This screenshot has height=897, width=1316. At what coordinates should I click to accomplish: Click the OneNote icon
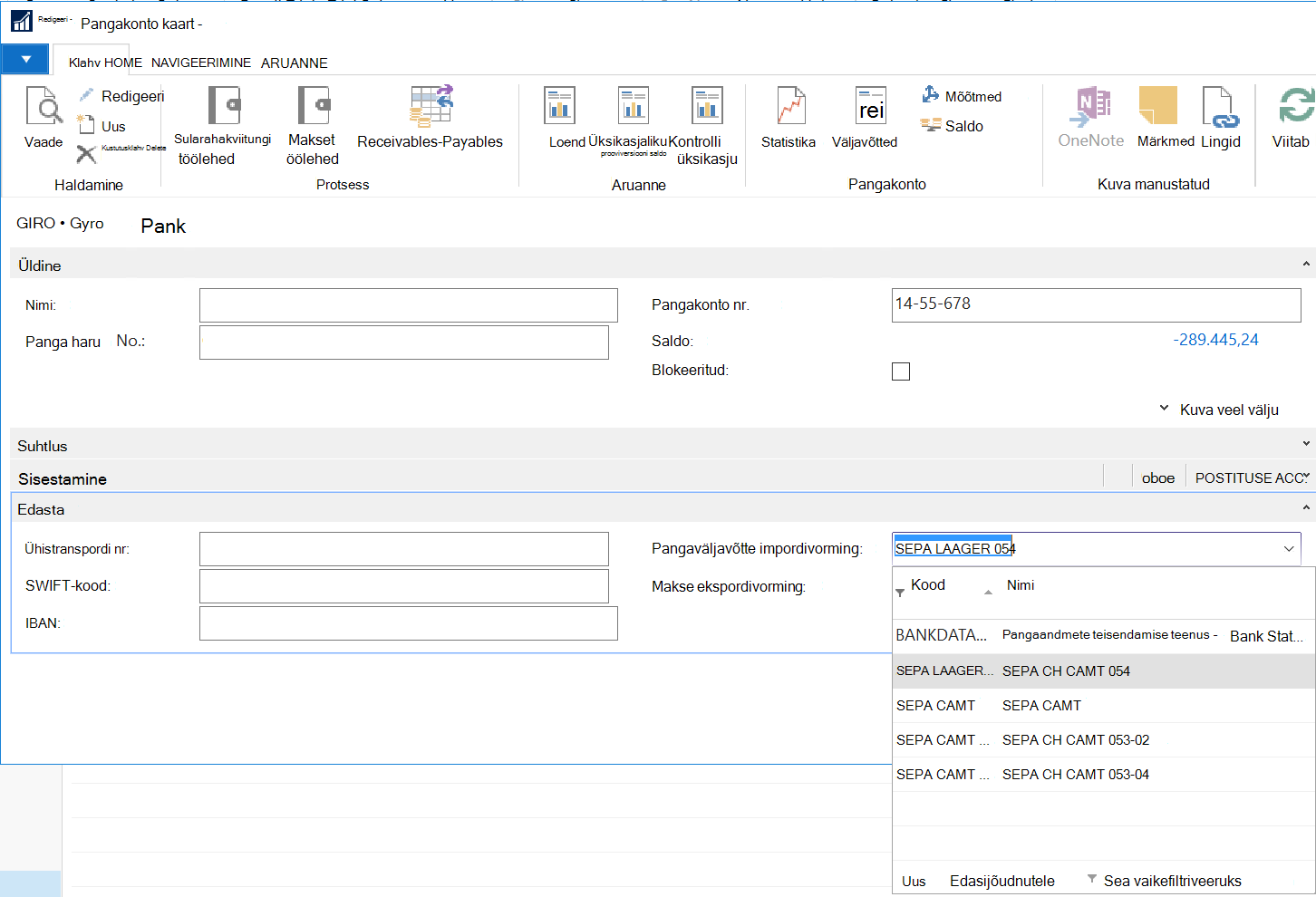pyautogui.click(x=1092, y=106)
